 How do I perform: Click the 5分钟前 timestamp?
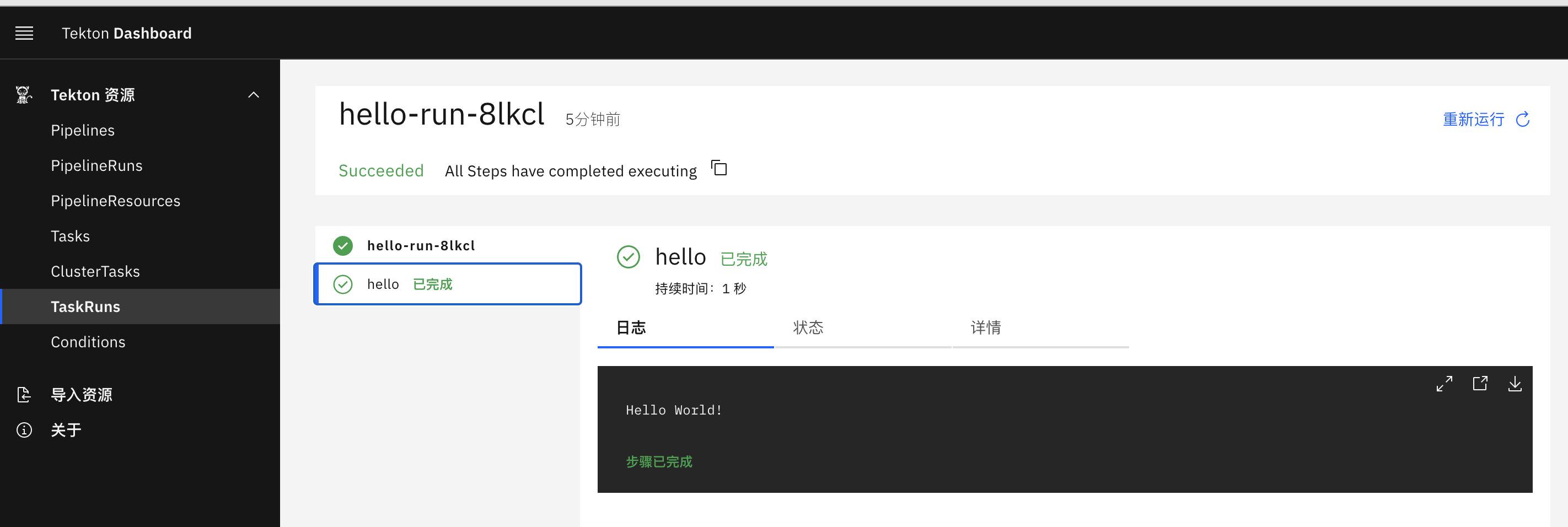coord(593,119)
